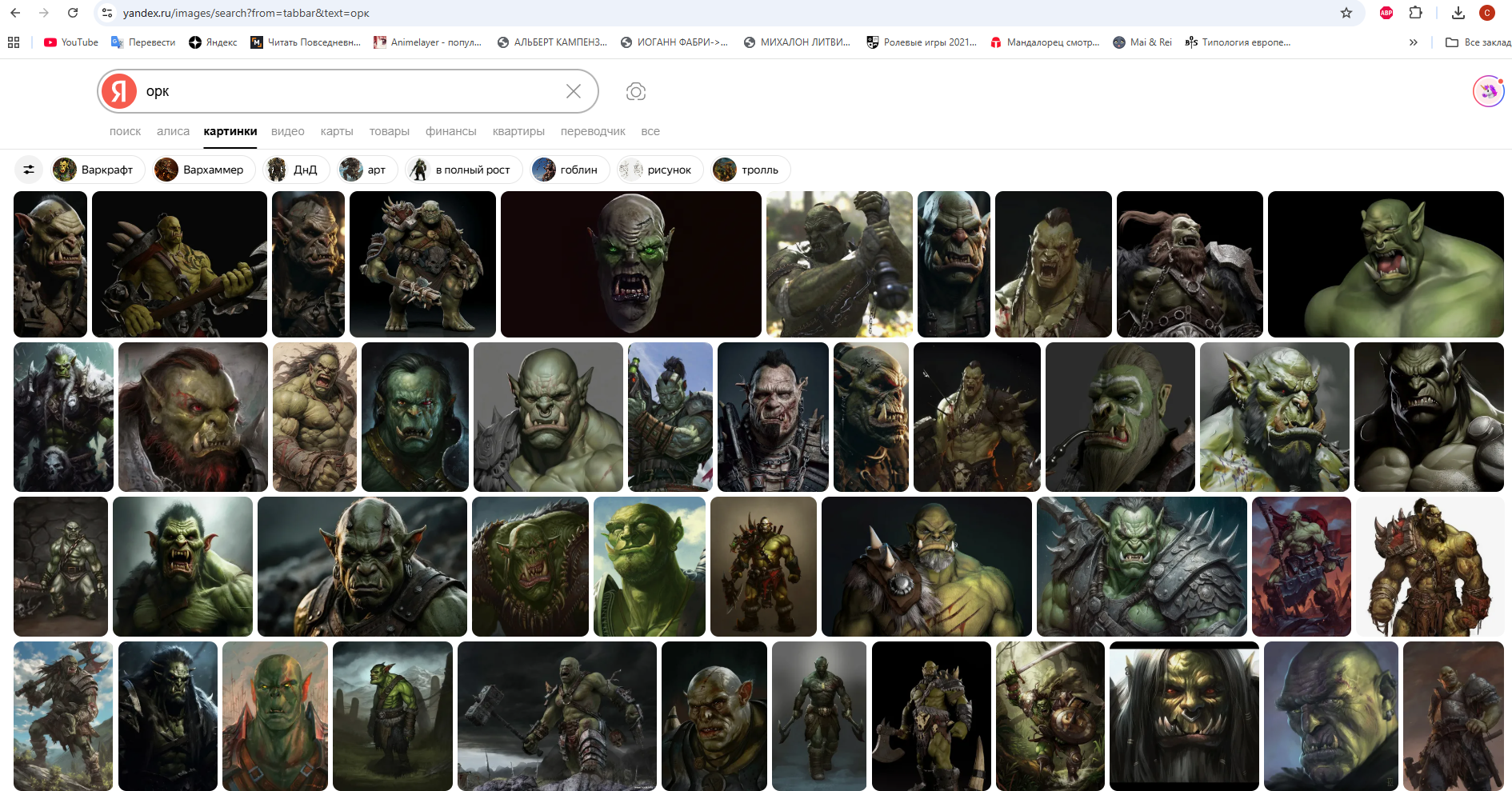The height and width of the screenshot is (791, 1512).
Task: Open the orc with giant hammer on battlefield
Action: [557, 716]
